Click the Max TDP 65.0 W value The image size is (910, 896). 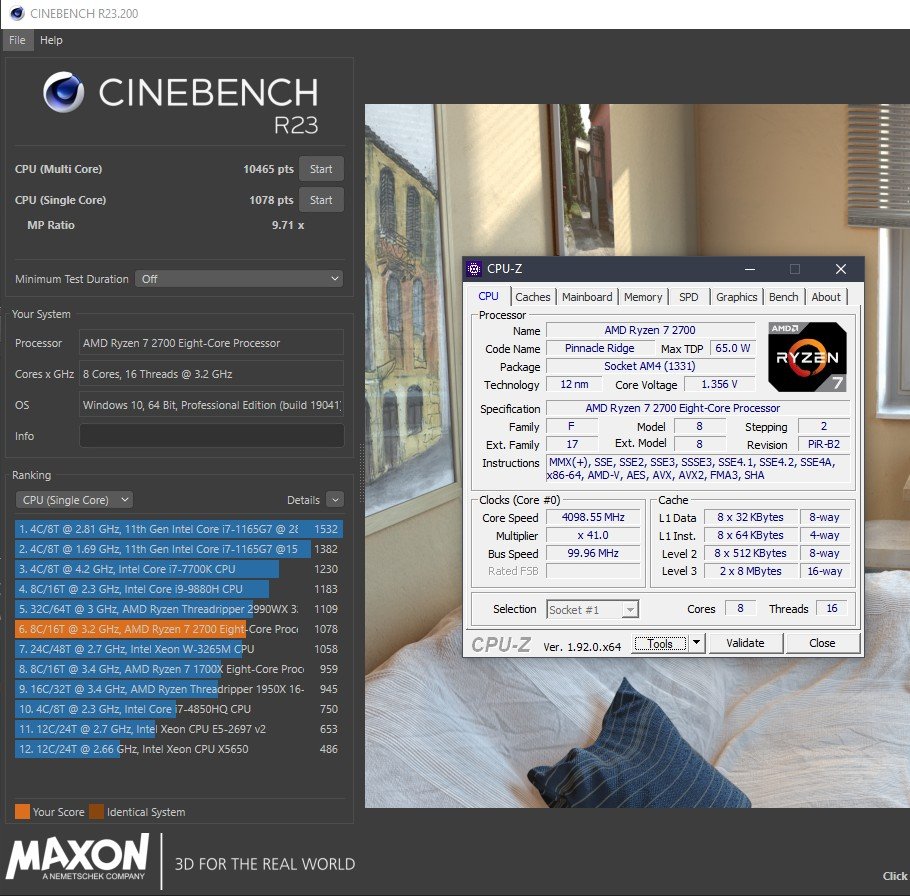coord(732,348)
